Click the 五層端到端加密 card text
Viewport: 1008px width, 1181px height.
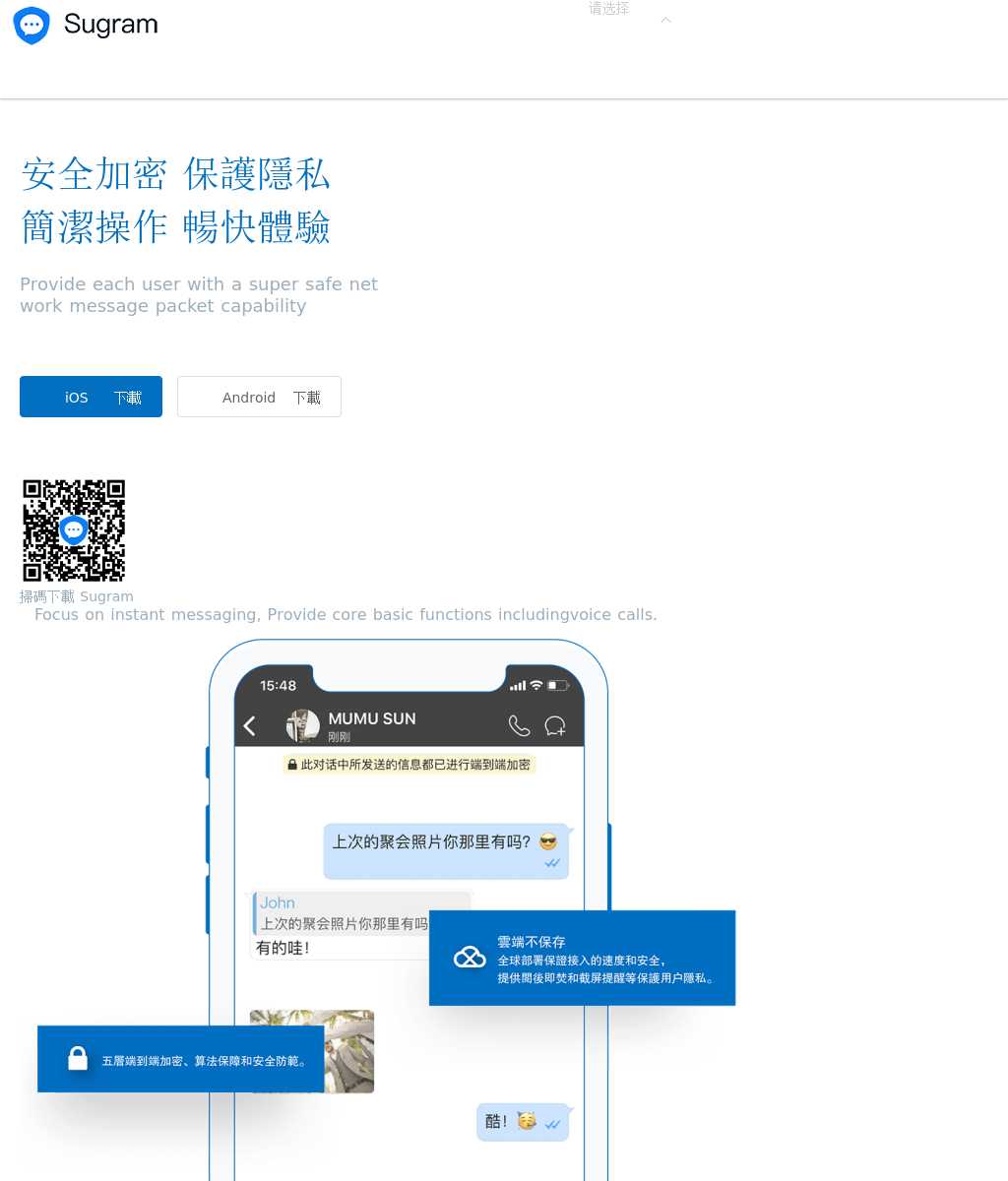pyautogui.click(x=206, y=1061)
